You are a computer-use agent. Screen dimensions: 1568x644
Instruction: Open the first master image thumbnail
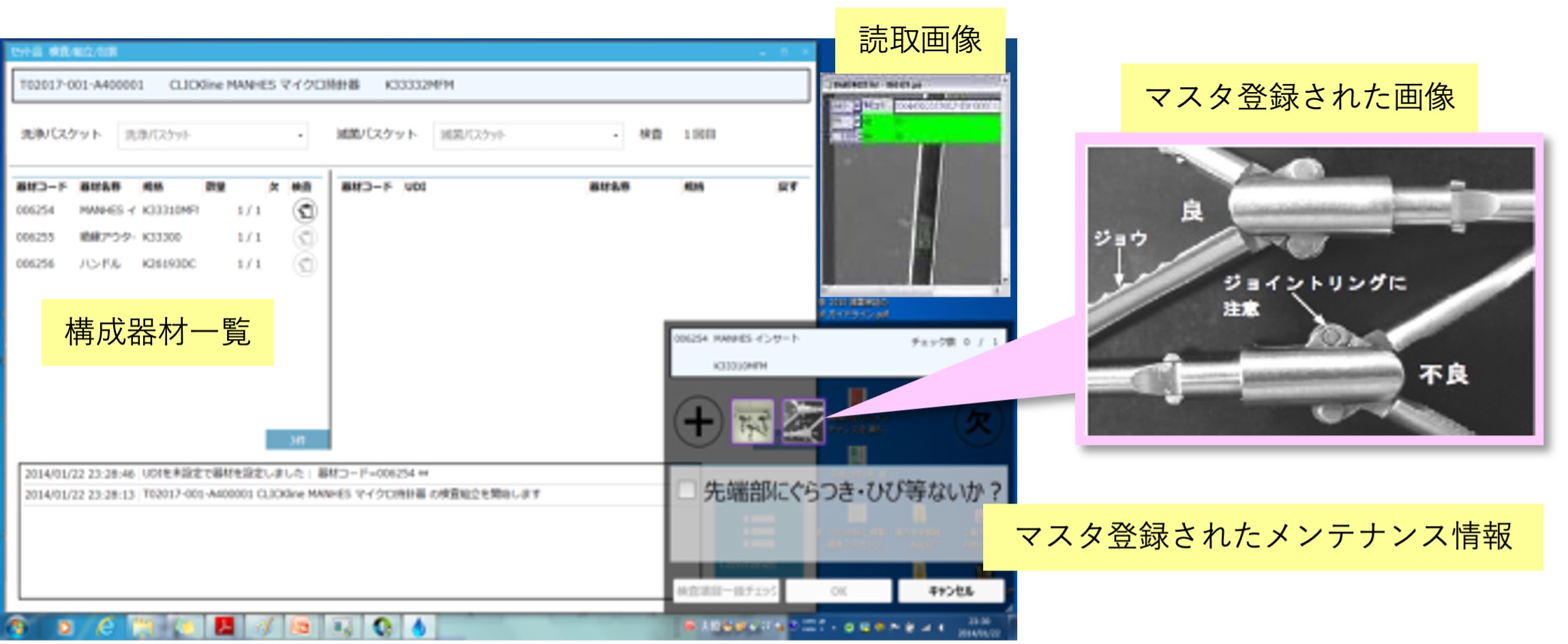(753, 422)
